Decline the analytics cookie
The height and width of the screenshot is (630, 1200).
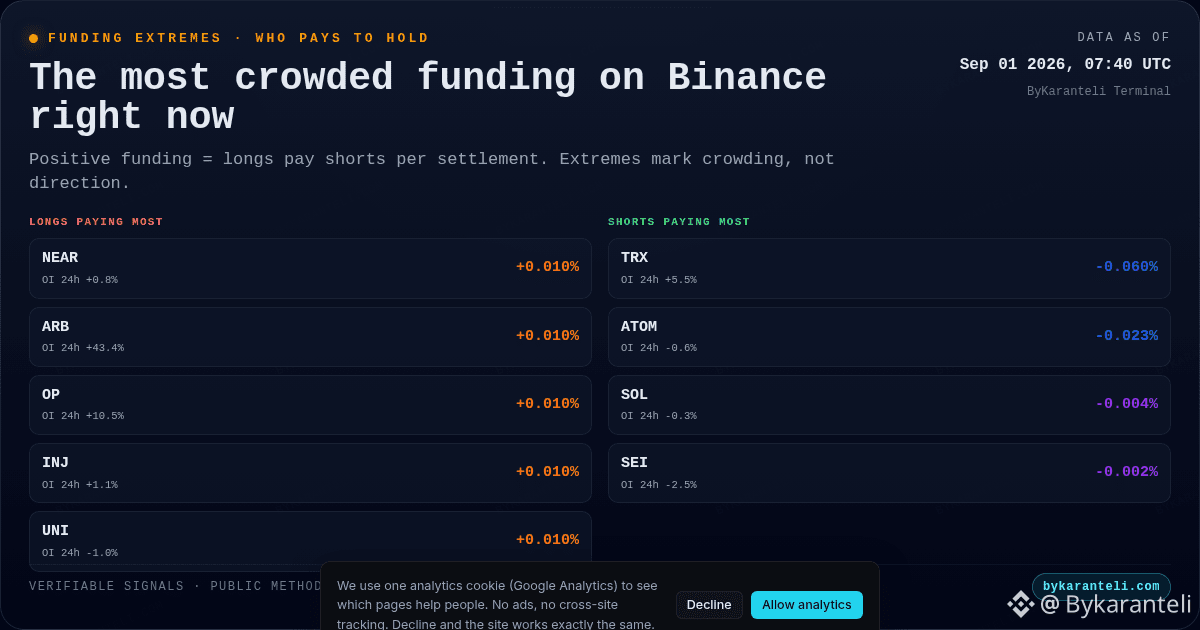pos(709,605)
